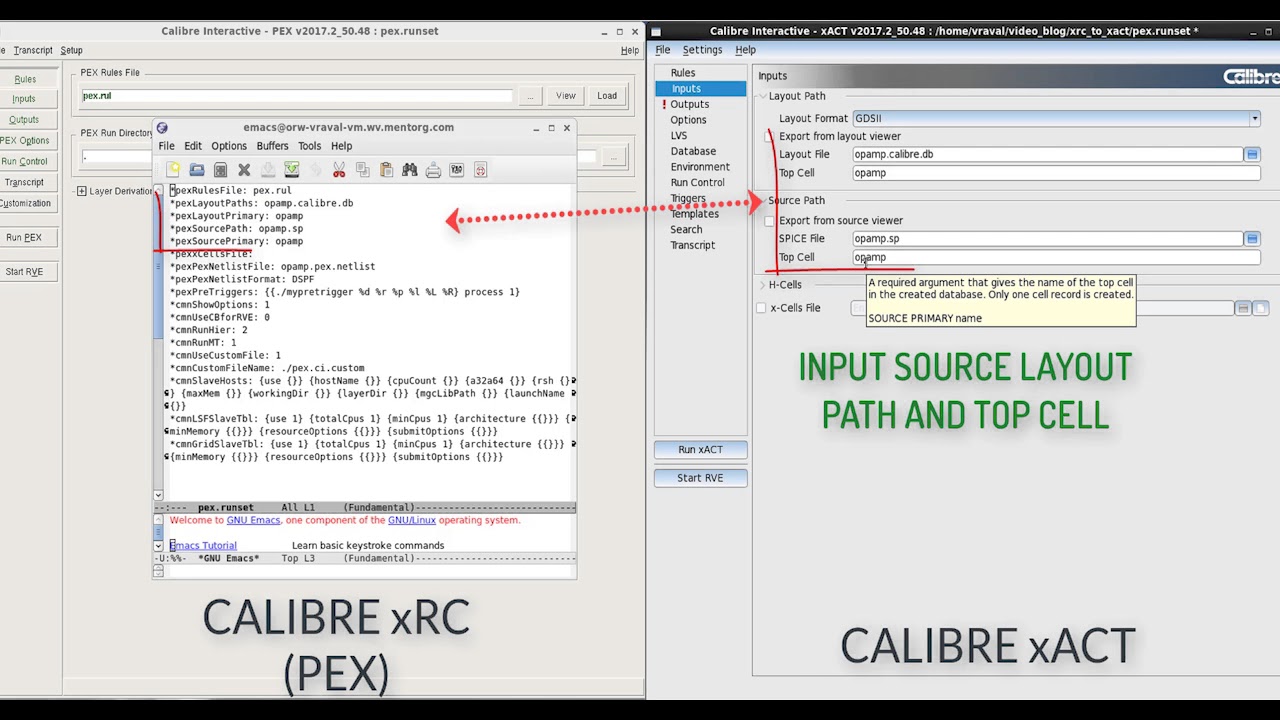Click the Preferences icon in emacs toolbar

tap(456, 170)
